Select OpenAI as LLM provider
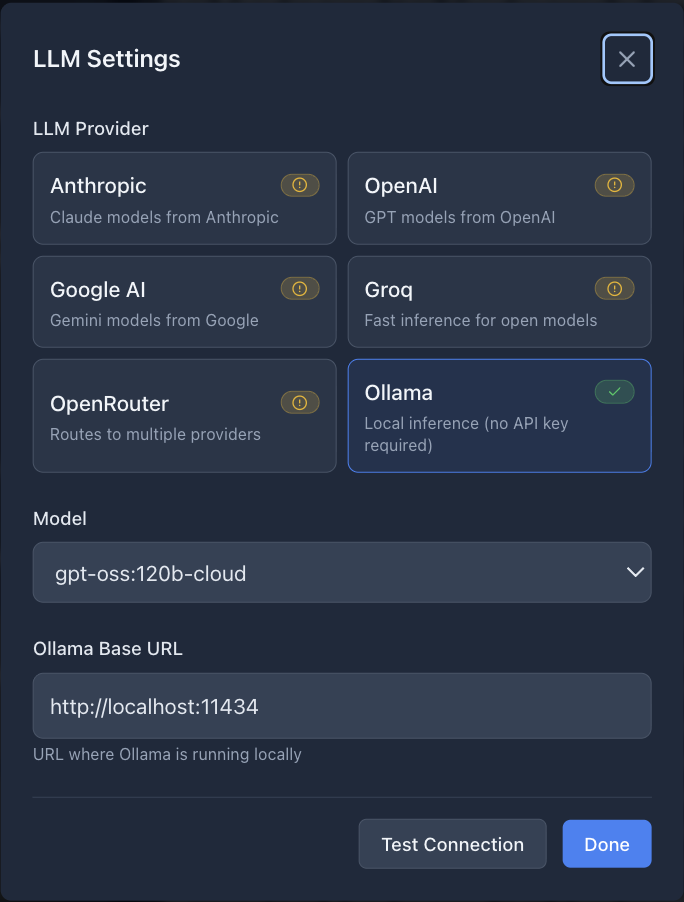 (499, 198)
